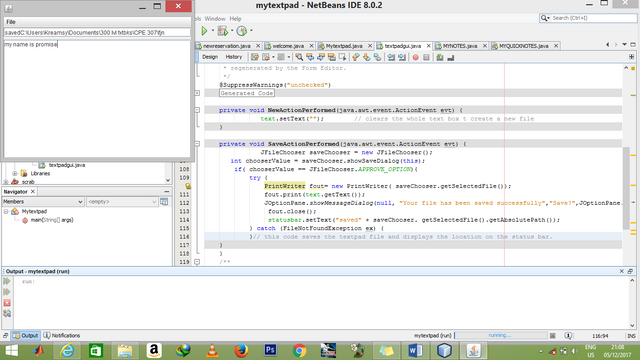
Task: Open the Window menu
Action: point(215,19)
